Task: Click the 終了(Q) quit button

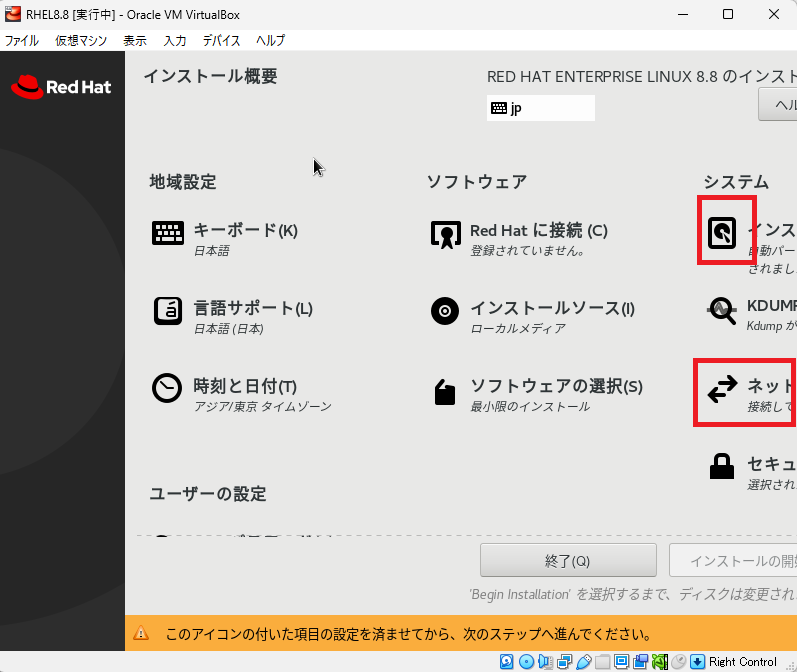Action: tap(568, 560)
